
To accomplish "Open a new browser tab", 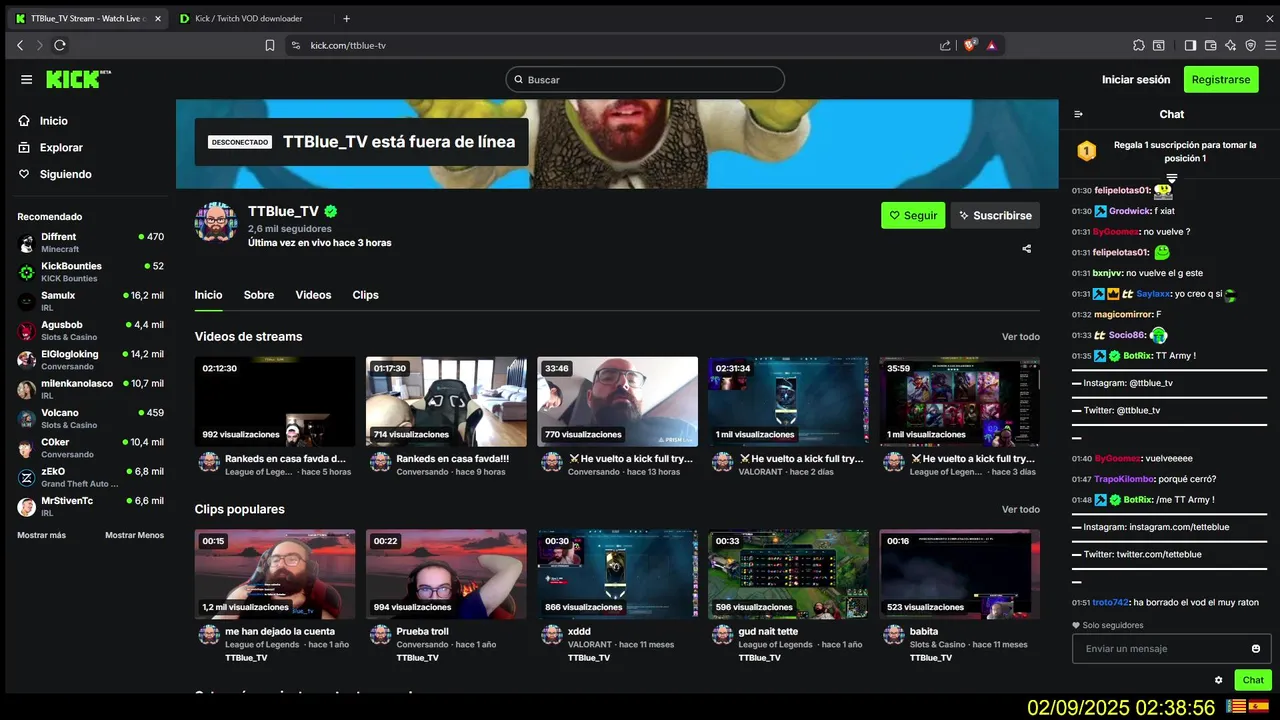I will 347,18.
